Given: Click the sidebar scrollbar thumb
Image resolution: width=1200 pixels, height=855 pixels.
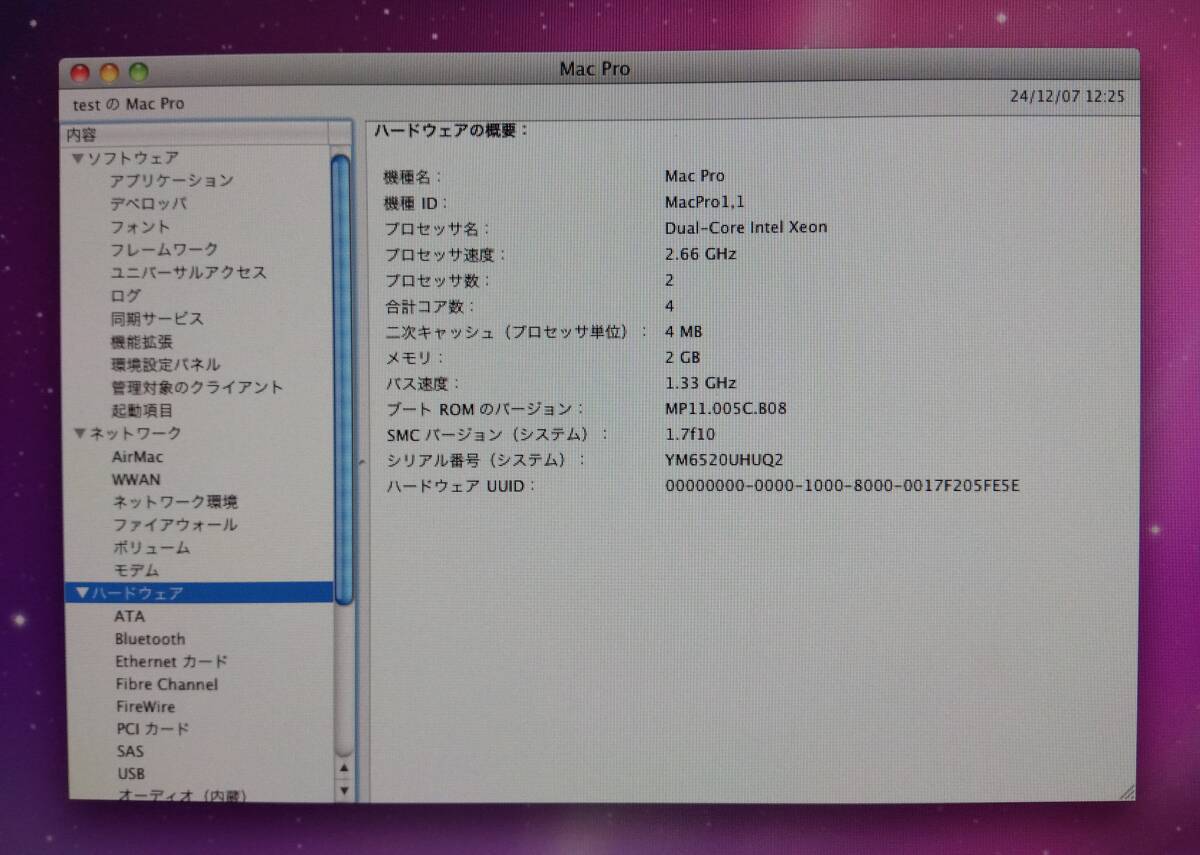Looking at the screenshot, I should (342, 378).
